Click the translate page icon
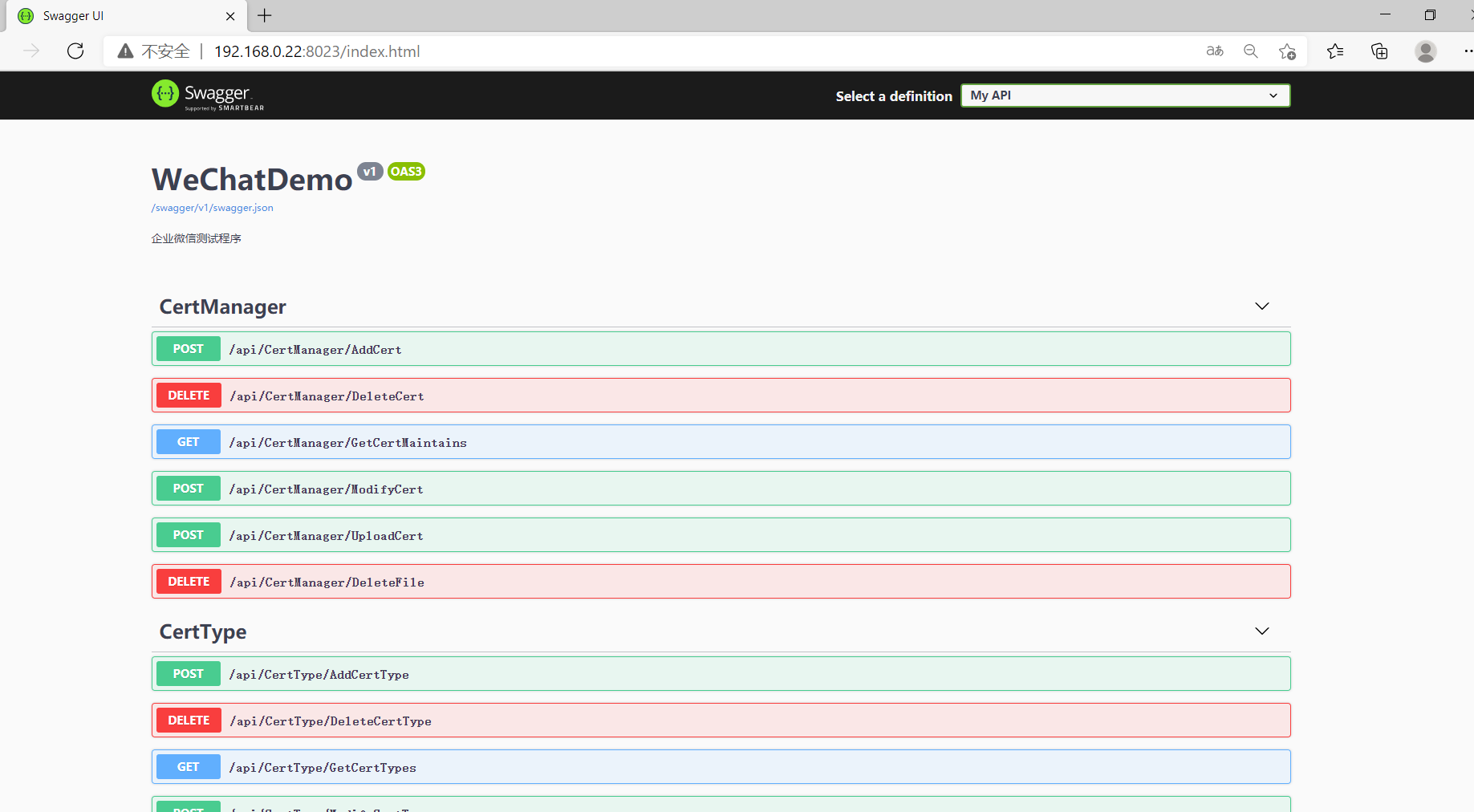The height and width of the screenshot is (812, 1474). [x=1214, y=51]
